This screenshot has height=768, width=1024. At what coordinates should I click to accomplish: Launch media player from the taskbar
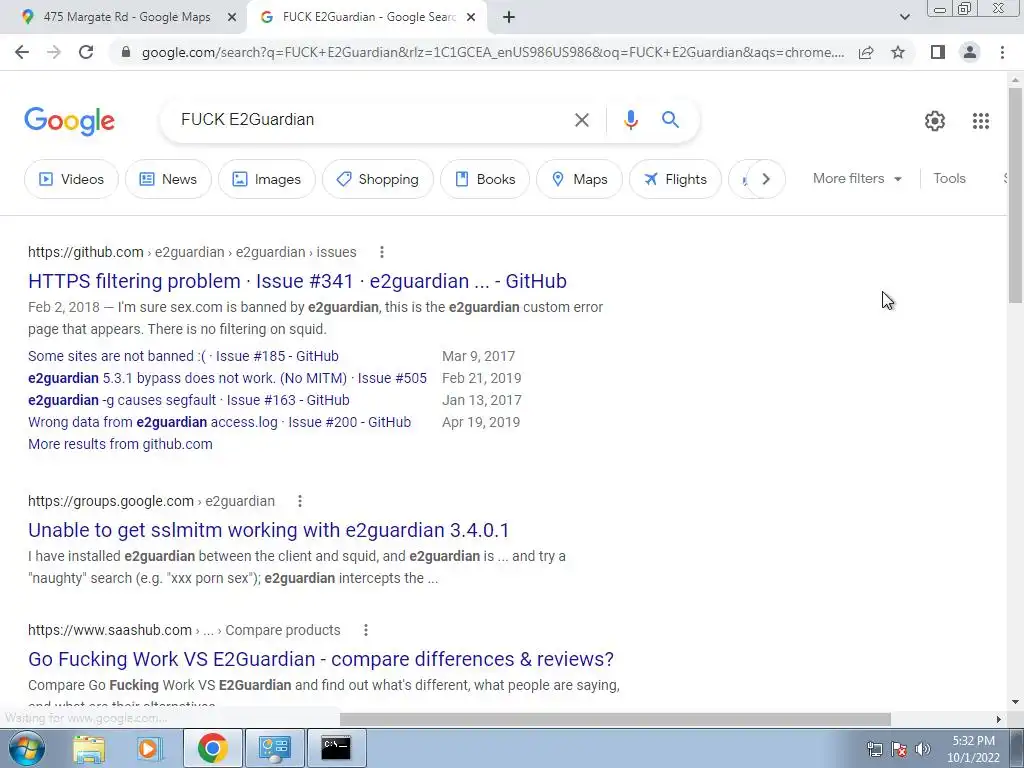(149, 748)
